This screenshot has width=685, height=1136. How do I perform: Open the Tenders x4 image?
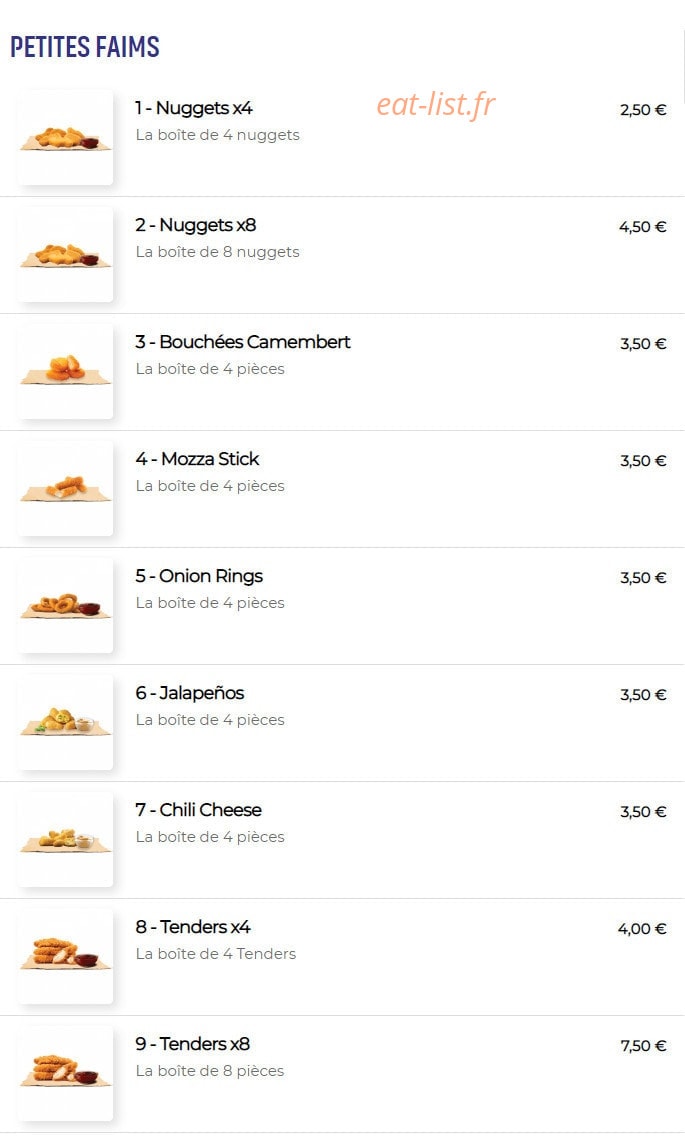point(65,956)
